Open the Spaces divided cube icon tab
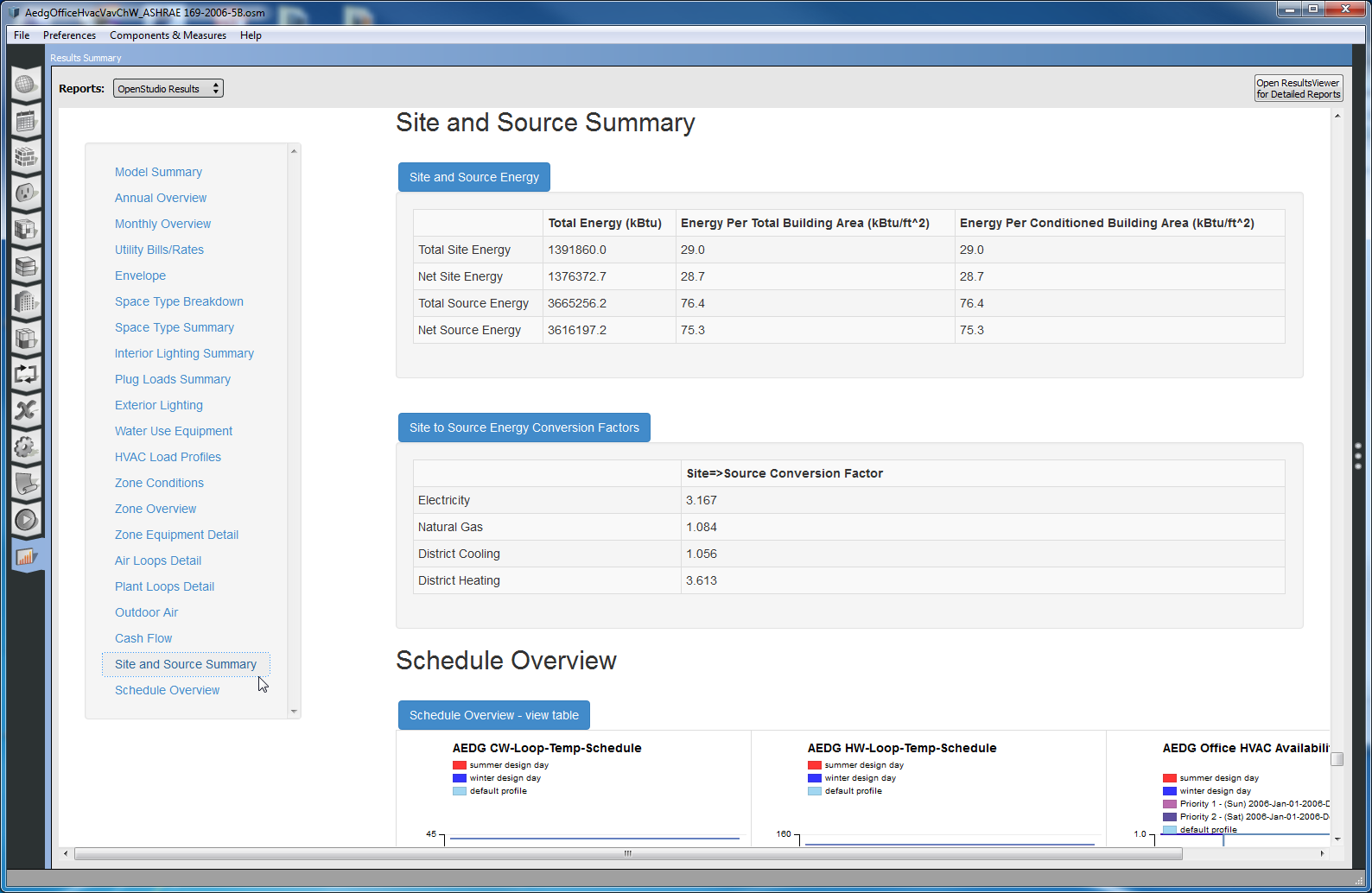 pyautogui.click(x=26, y=339)
